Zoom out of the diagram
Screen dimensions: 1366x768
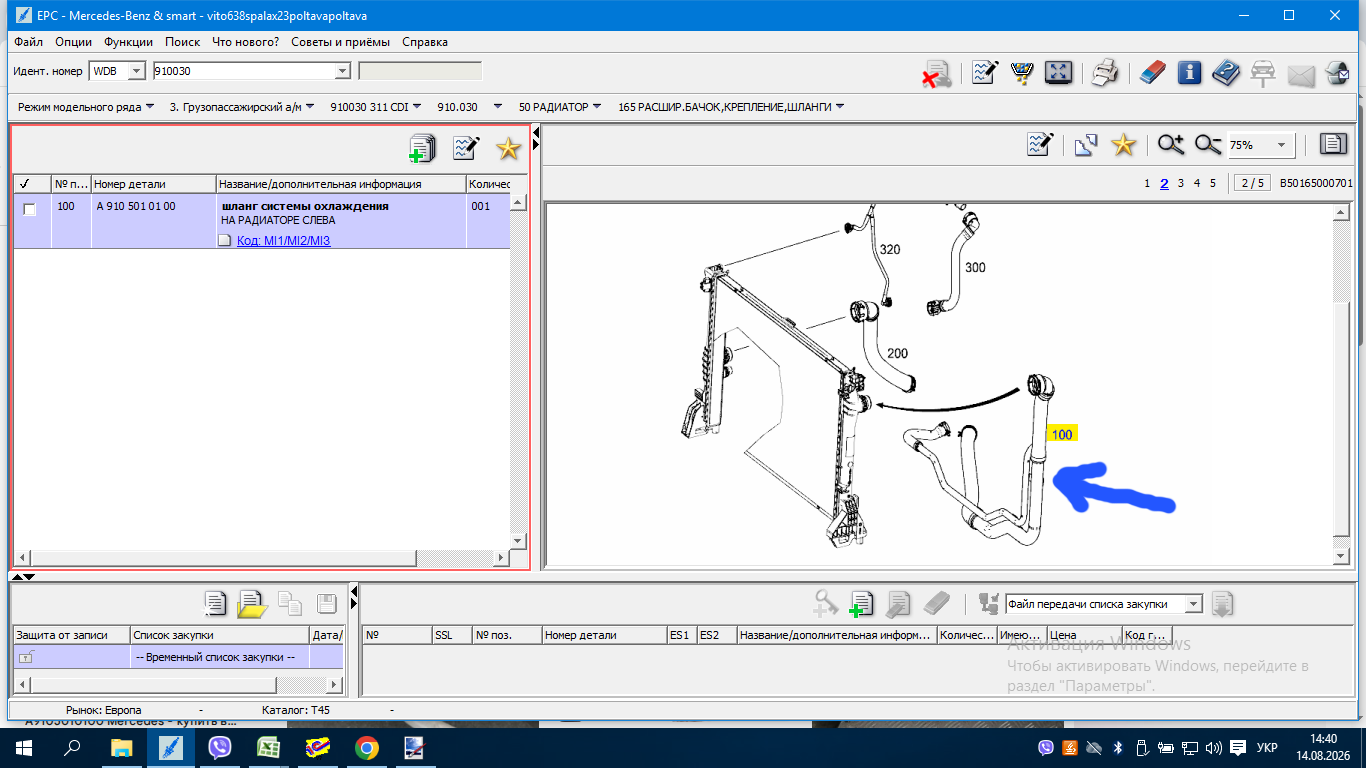[1208, 145]
